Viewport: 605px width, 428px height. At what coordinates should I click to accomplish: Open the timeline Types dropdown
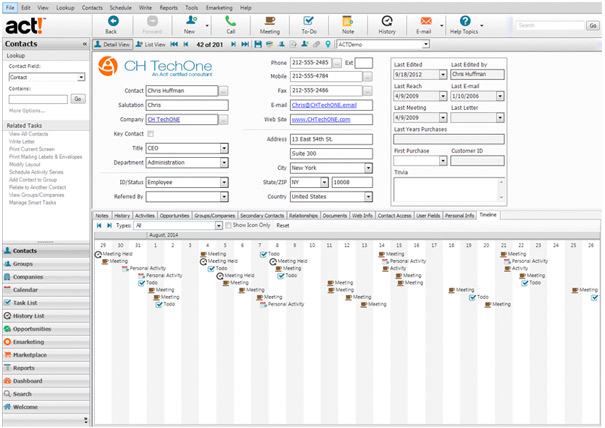(219, 226)
